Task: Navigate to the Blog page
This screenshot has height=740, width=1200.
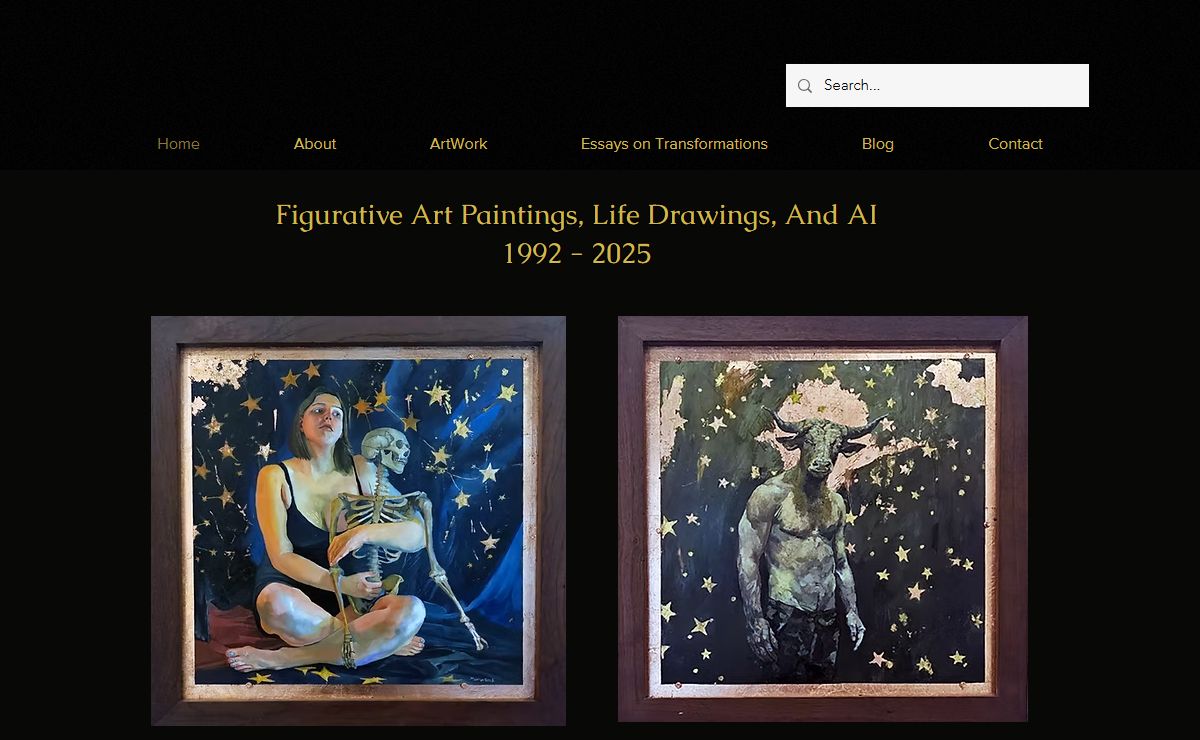Action: (x=878, y=144)
